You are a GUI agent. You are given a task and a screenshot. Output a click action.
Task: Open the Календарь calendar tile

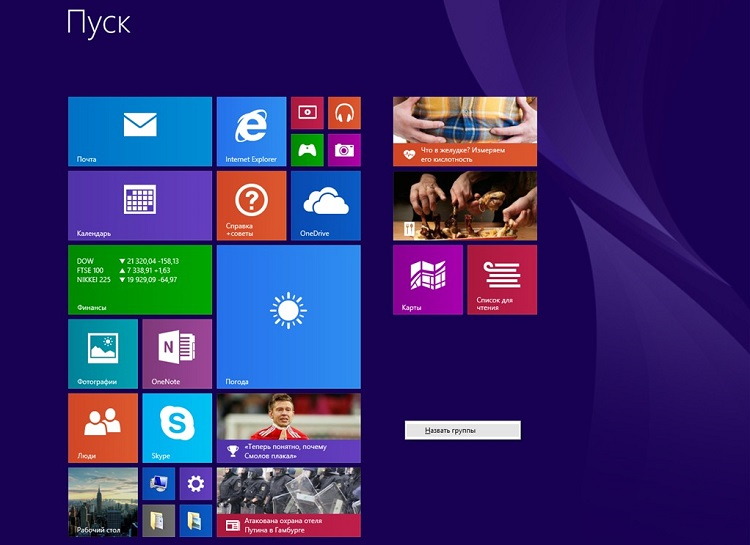pos(140,205)
